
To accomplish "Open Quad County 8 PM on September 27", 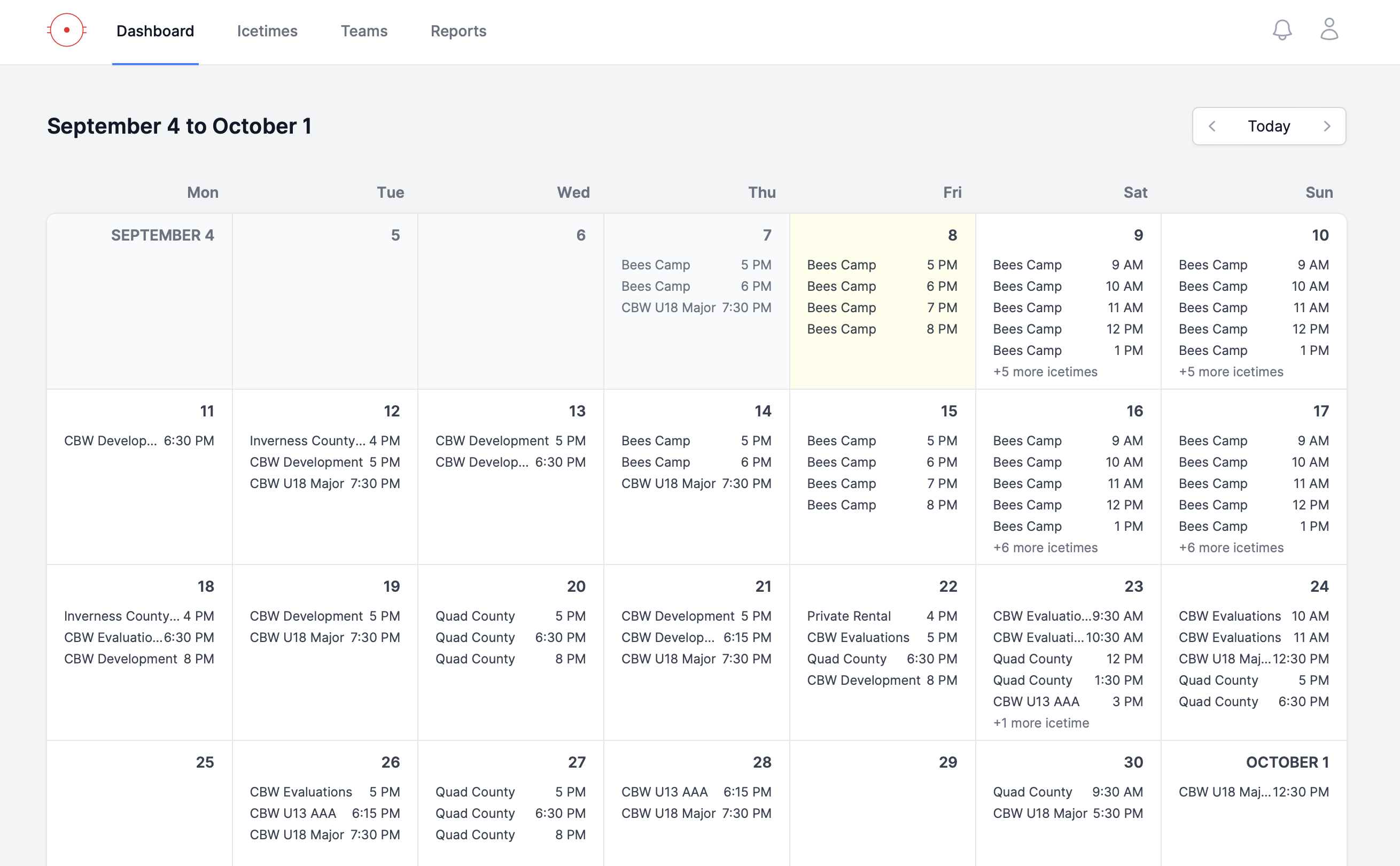I will (x=510, y=834).
